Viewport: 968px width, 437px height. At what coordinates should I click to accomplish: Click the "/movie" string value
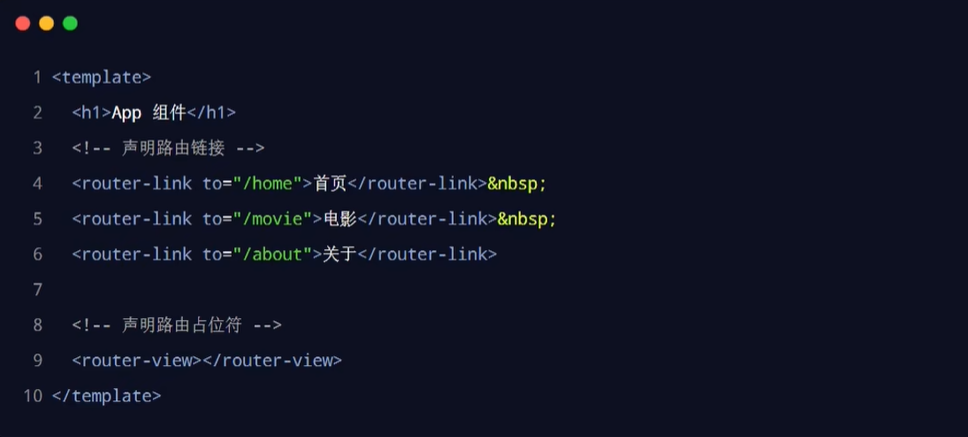272,219
